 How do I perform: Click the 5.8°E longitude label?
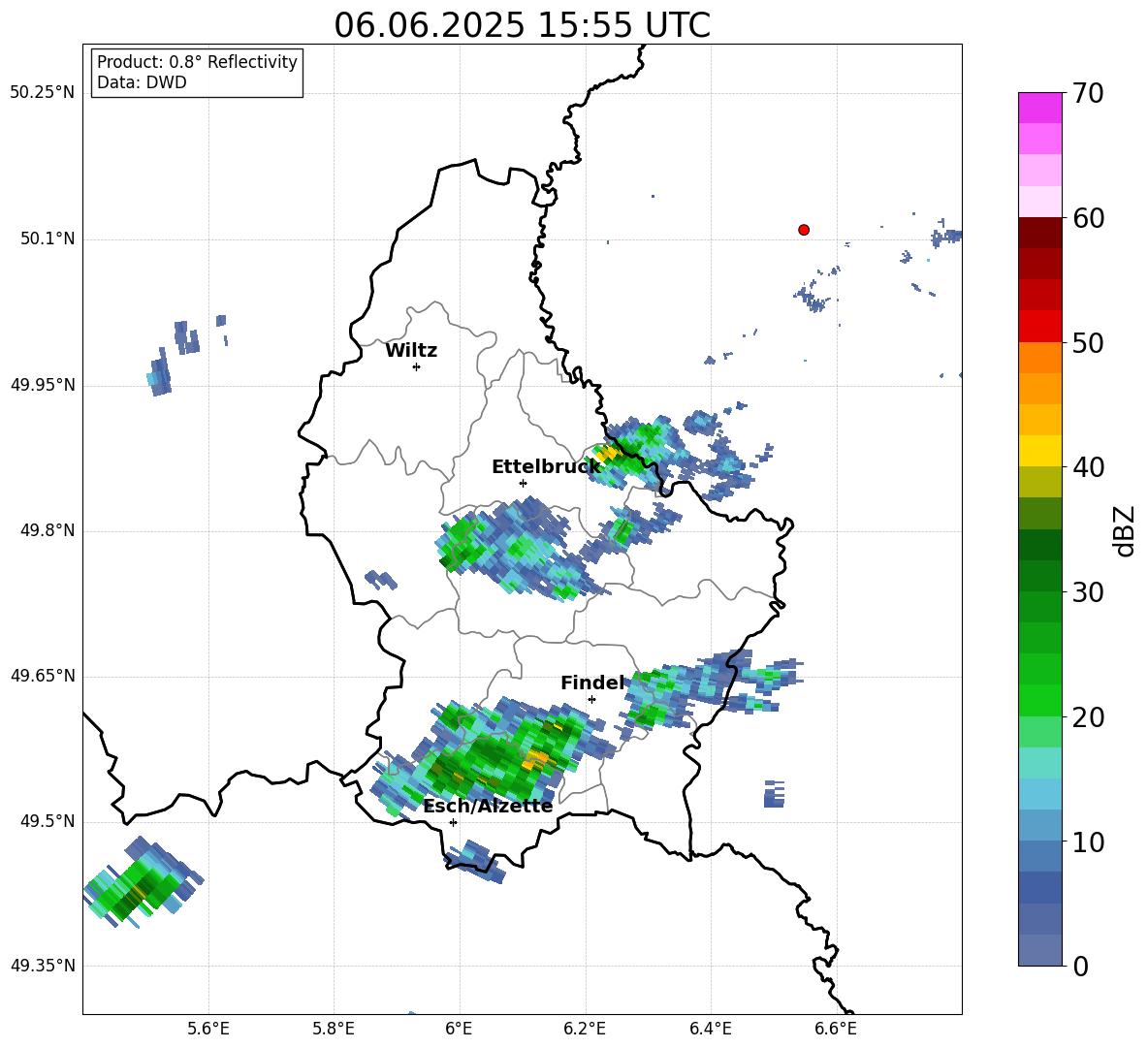(x=334, y=1029)
